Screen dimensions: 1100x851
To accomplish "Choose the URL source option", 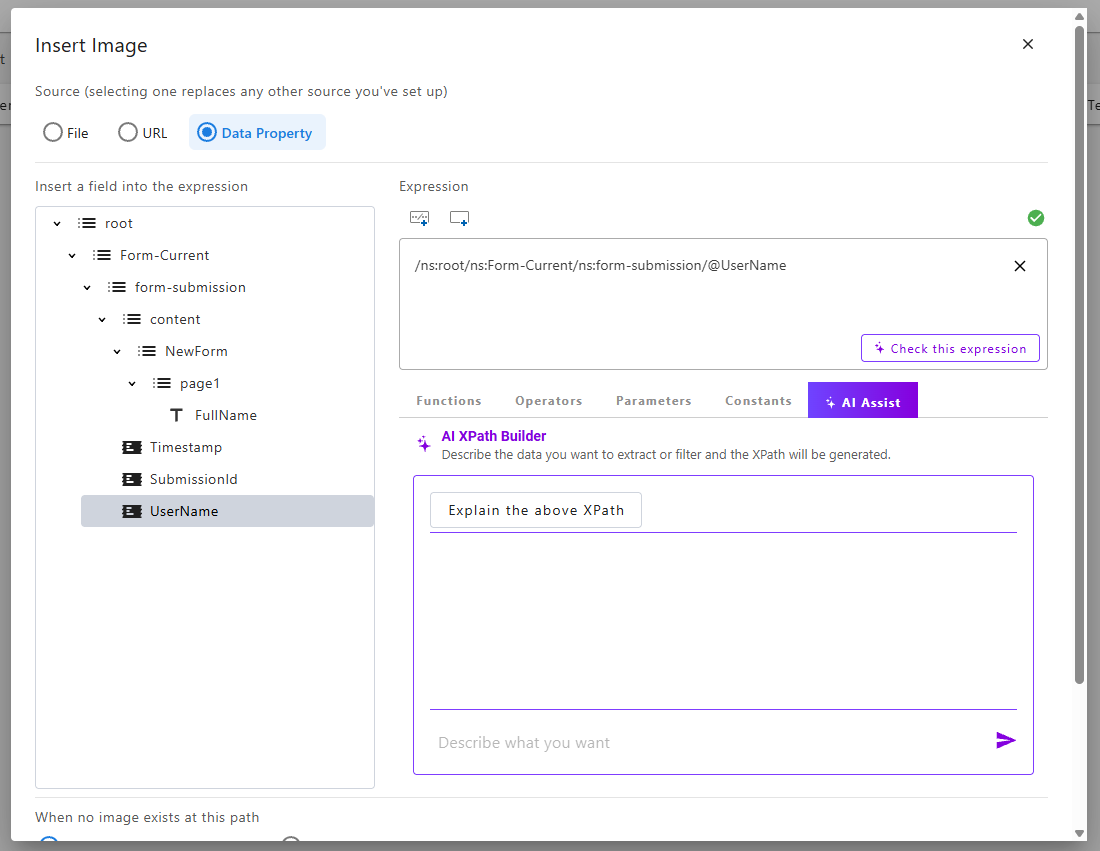I will (128, 133).
